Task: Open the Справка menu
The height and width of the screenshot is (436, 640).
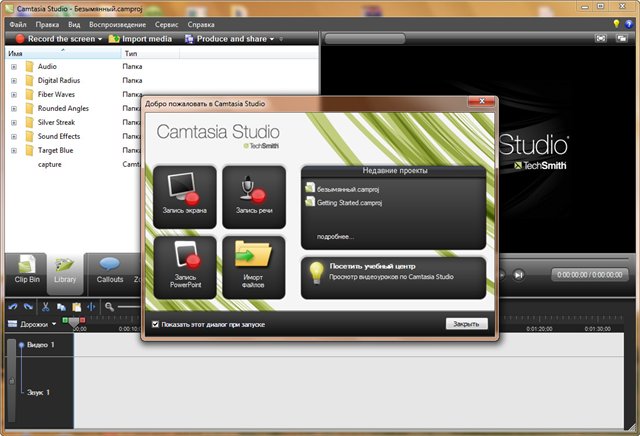Action: coord(201,24)
